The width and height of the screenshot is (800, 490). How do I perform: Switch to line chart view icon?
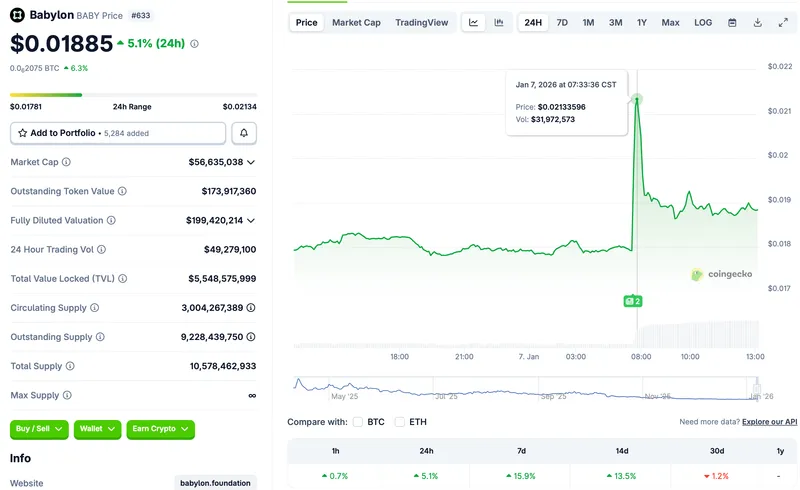(474, 22)
